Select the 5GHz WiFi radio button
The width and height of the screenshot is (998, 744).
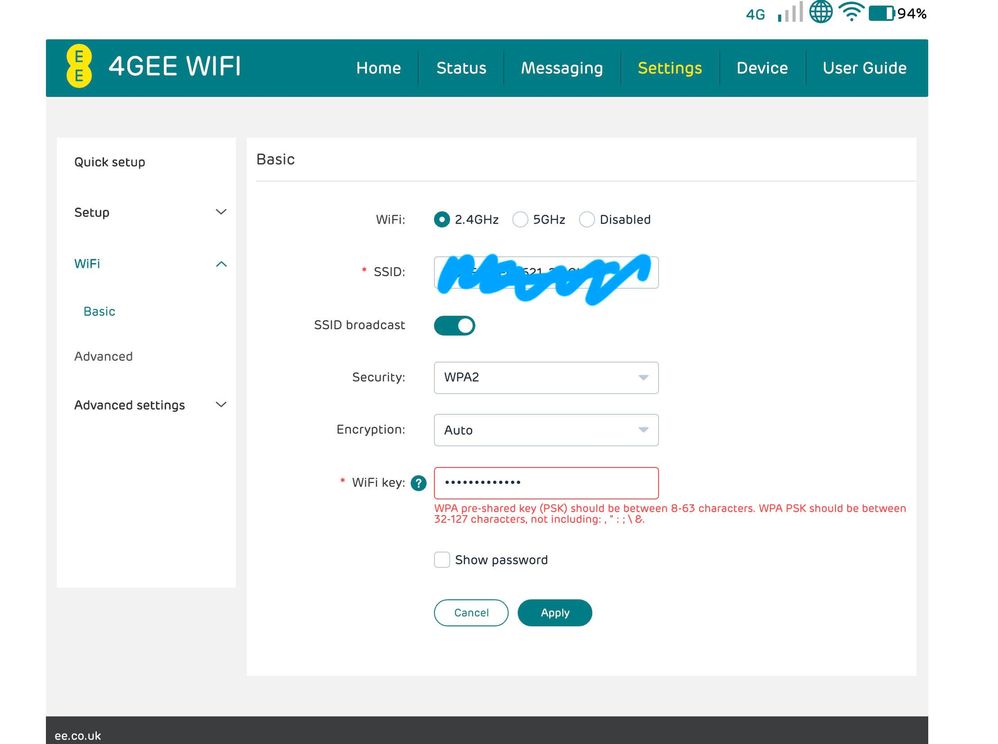point(520,220)
